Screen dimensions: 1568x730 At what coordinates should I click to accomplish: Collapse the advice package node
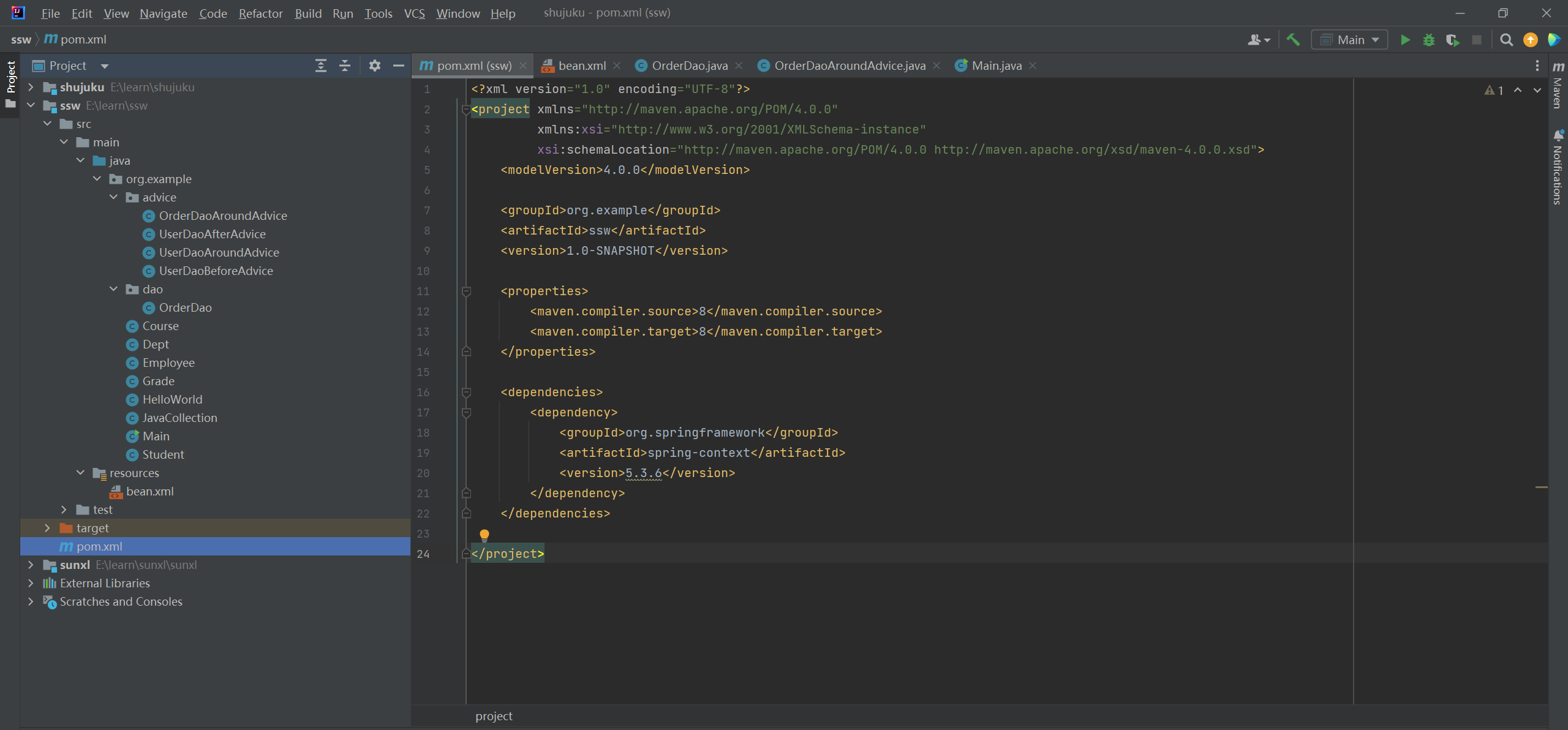[113, 197]
